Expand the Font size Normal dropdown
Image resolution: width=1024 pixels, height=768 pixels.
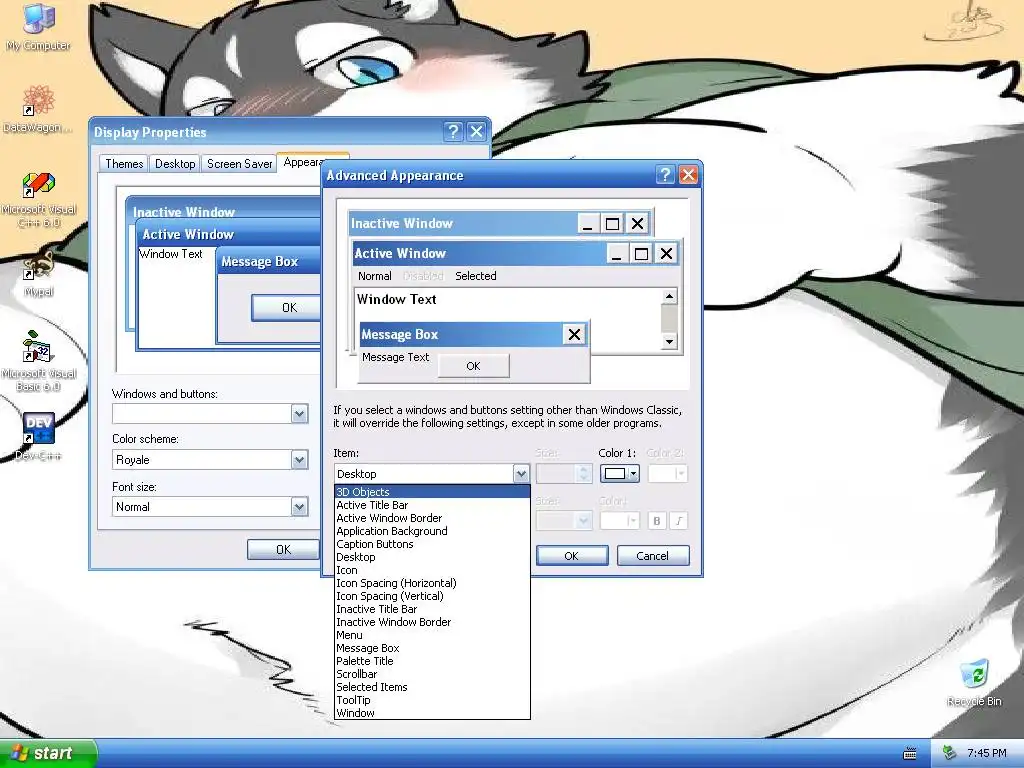tap(299, 507)
